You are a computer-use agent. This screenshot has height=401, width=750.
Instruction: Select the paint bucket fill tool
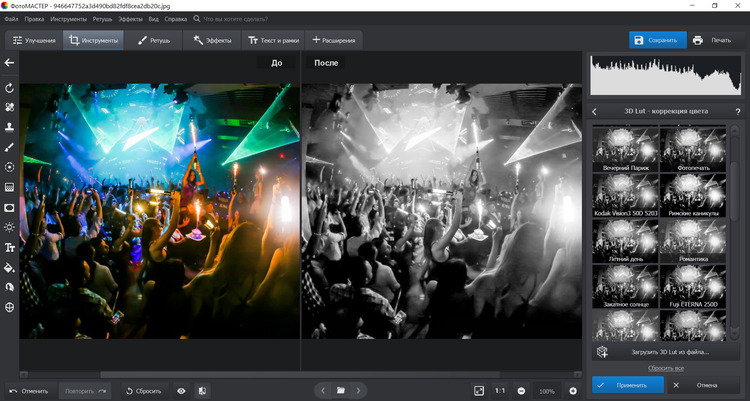tap(9, 268)
